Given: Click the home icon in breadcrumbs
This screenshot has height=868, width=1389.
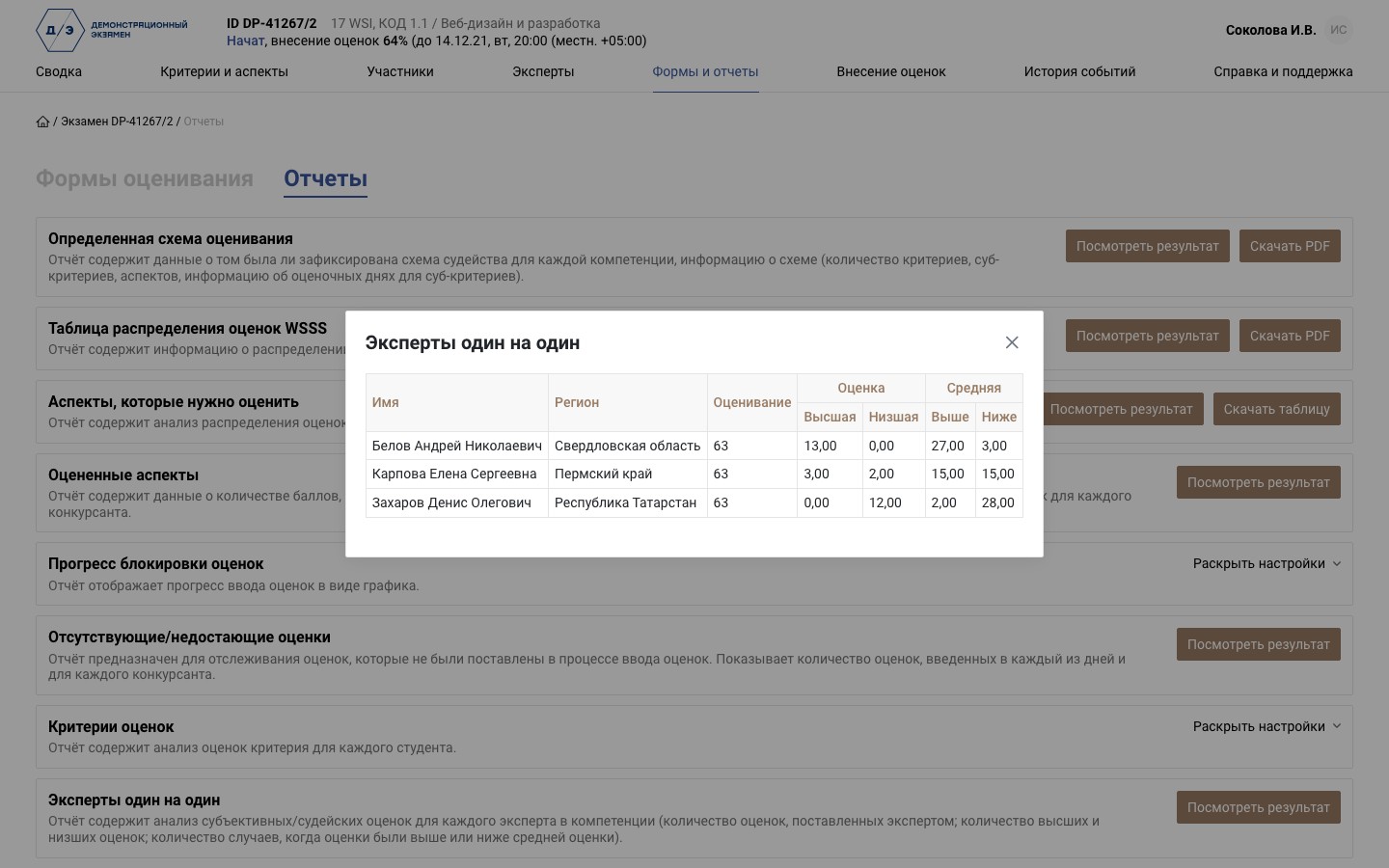Looking at the screenshot, I should pos(42,122).
